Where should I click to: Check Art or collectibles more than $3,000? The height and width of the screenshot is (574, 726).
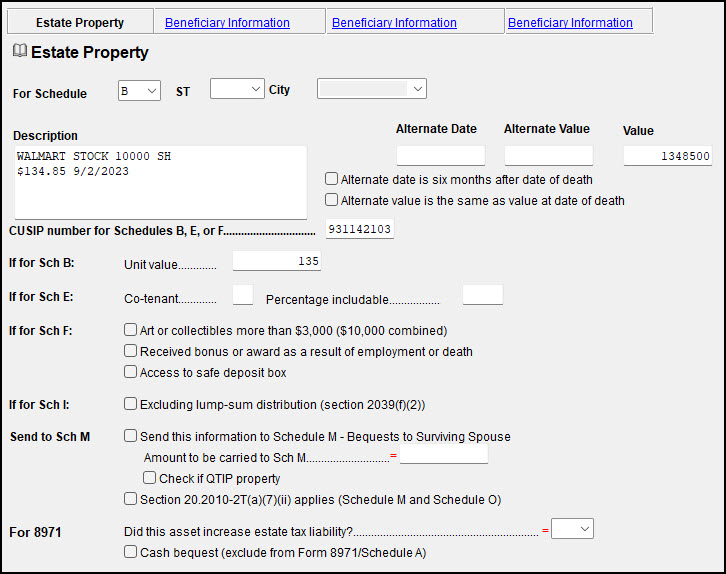[x=131, y=330]
